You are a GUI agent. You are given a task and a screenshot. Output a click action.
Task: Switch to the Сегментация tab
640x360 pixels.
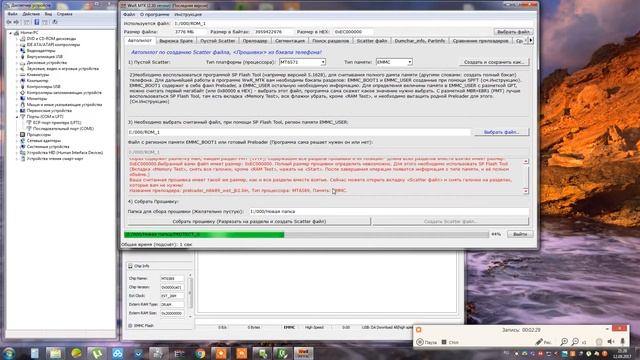[290, 41]
